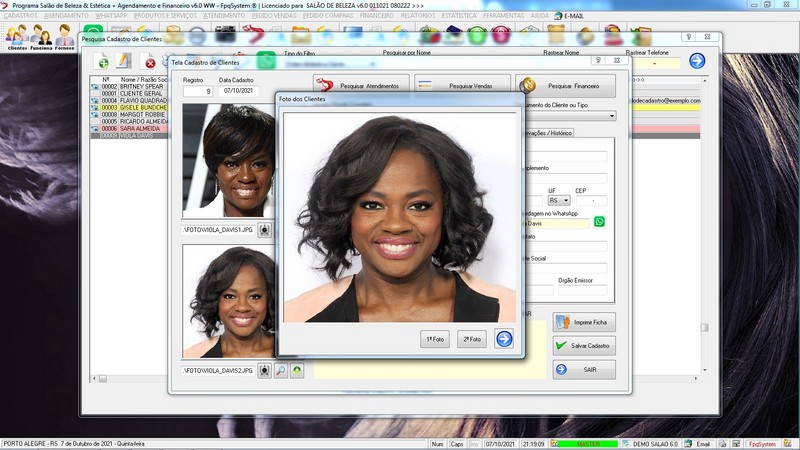Open the Clientes toolbar icon
Image resolution: width=800 pixels, height=450 pixels.
[17, 37]
